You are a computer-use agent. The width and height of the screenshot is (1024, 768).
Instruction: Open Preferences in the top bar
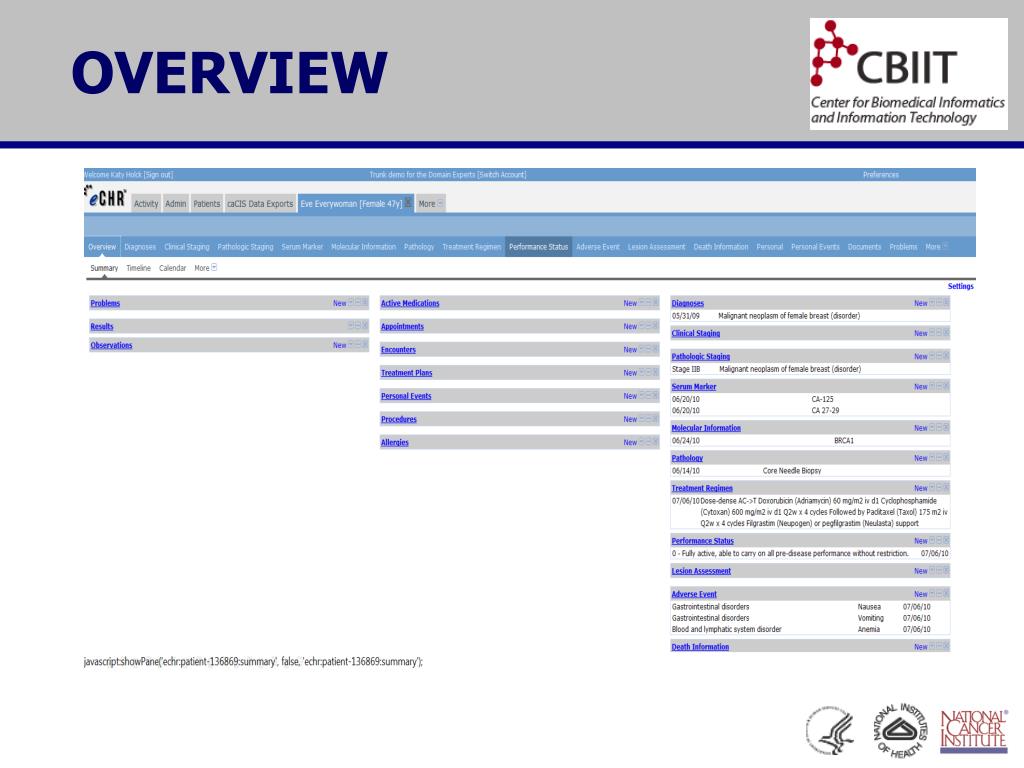880,174
